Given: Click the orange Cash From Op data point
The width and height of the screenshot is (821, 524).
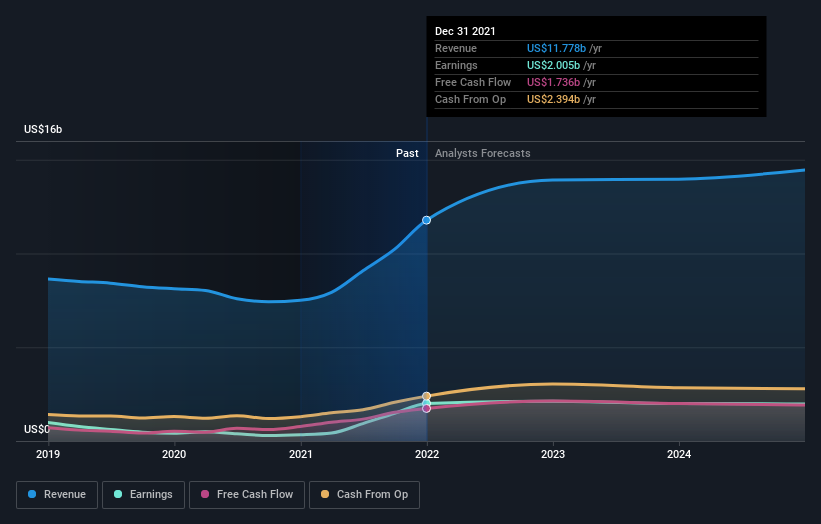Looking at the screenshot, I should [x=427, y=396].
